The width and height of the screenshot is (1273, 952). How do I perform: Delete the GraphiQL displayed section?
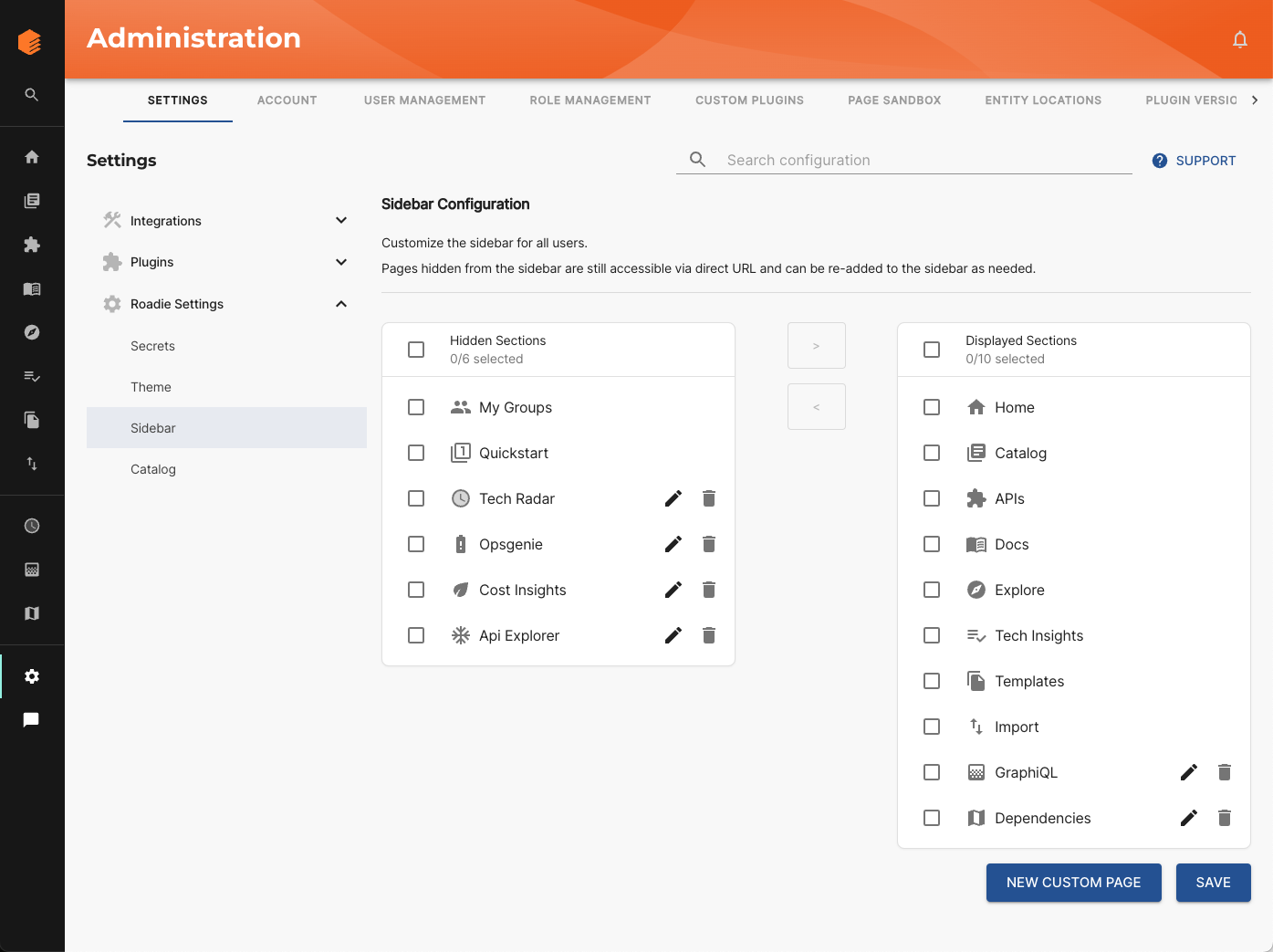pyautogui.click(x=1225, y=772)
